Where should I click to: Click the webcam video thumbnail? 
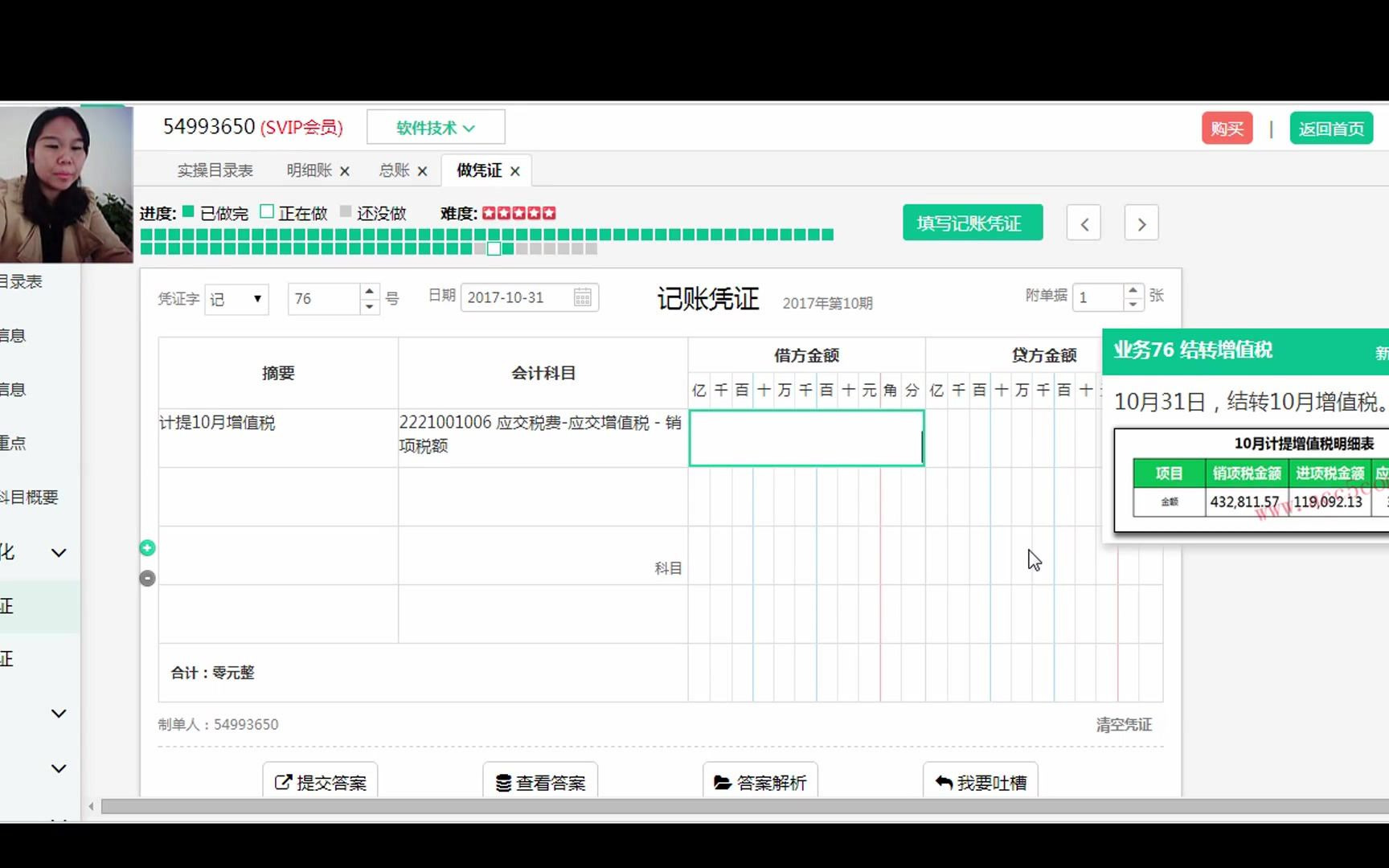pos(66,185)
